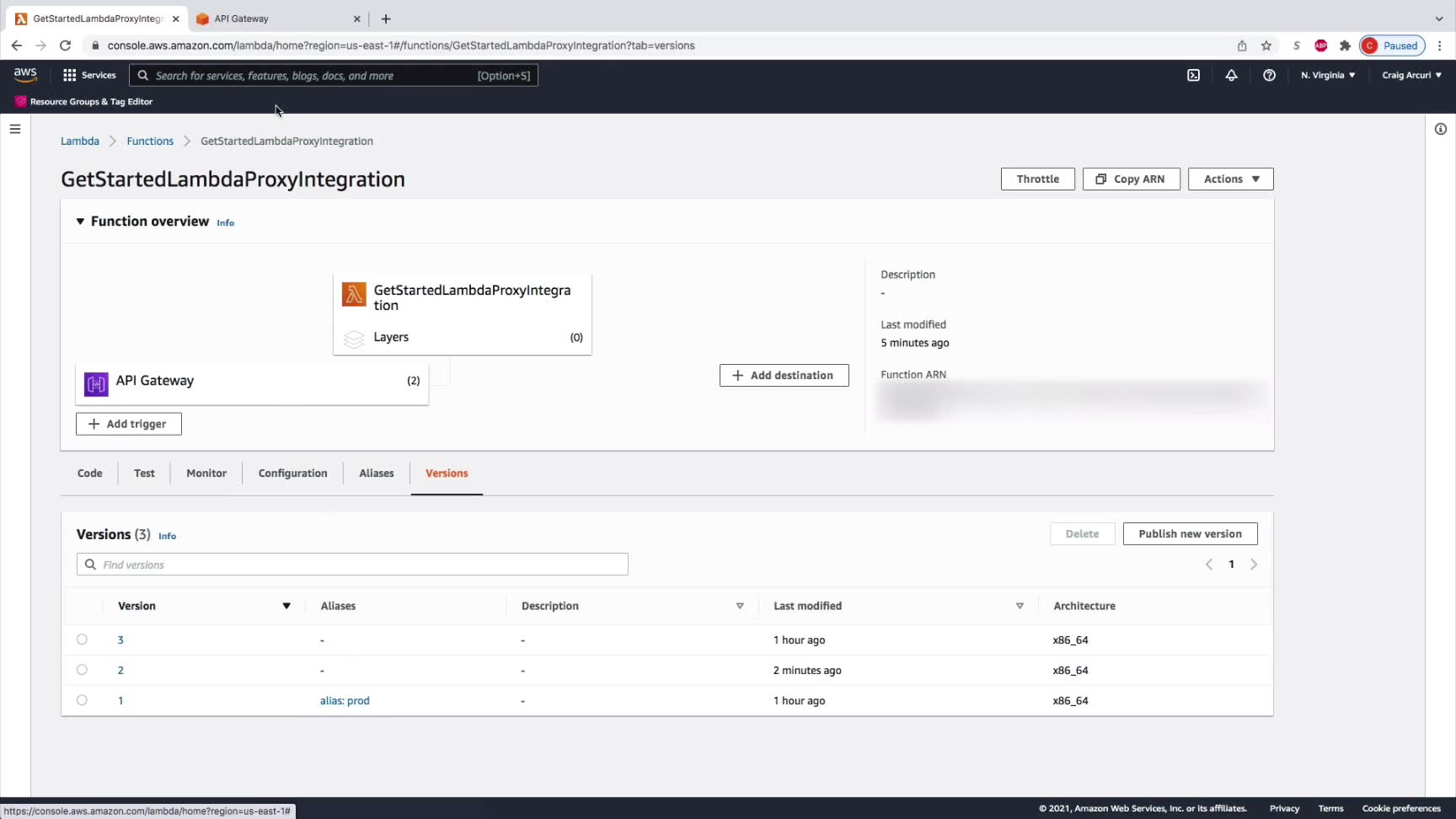Open the Services grid menu
The width and height of the screenshot is (1456, 819).
89,75
